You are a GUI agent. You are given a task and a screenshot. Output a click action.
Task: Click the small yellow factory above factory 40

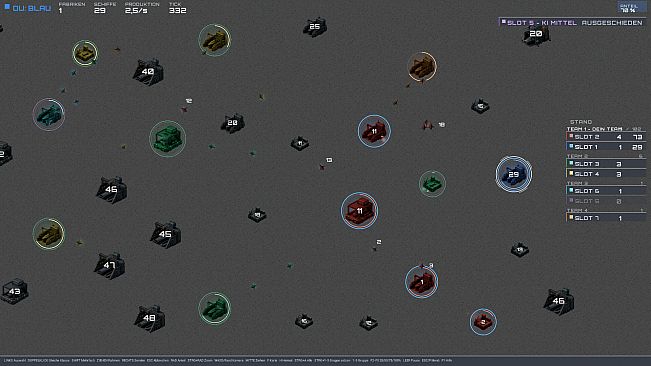click(85, 53)
